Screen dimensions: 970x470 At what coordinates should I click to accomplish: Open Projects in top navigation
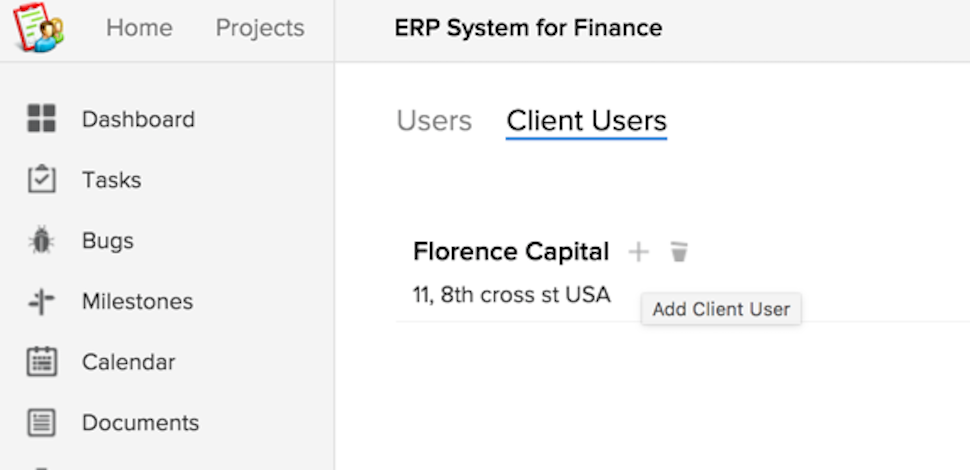tap(260, 28)
